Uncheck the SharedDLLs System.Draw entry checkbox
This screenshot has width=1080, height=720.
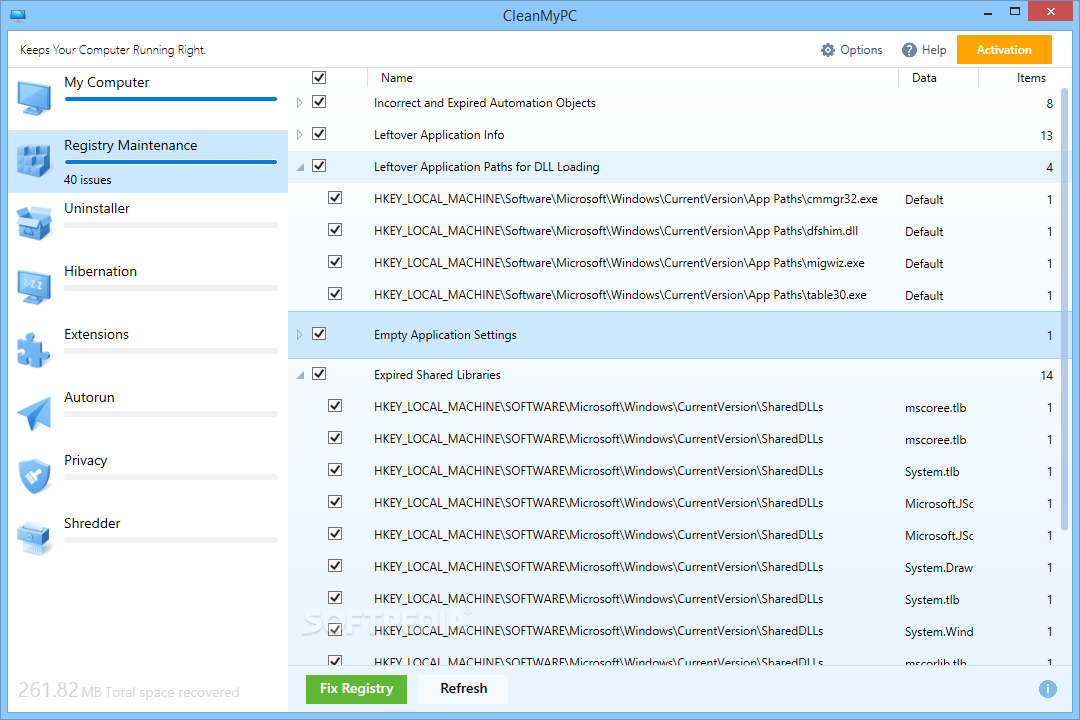(x=335, y=566)
